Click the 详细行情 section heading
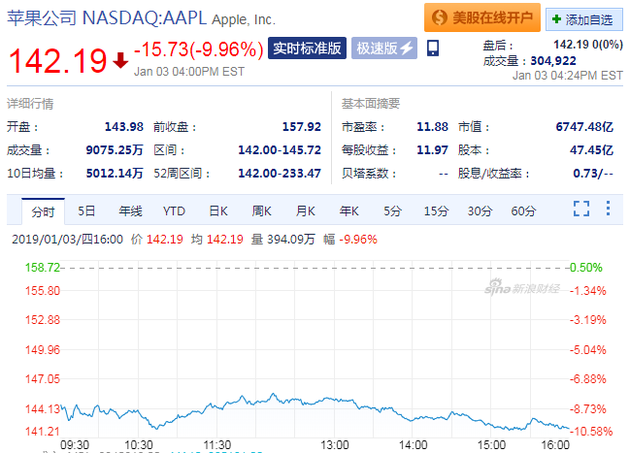This screenshot has height=453, width=630. (x=30, y=104)
